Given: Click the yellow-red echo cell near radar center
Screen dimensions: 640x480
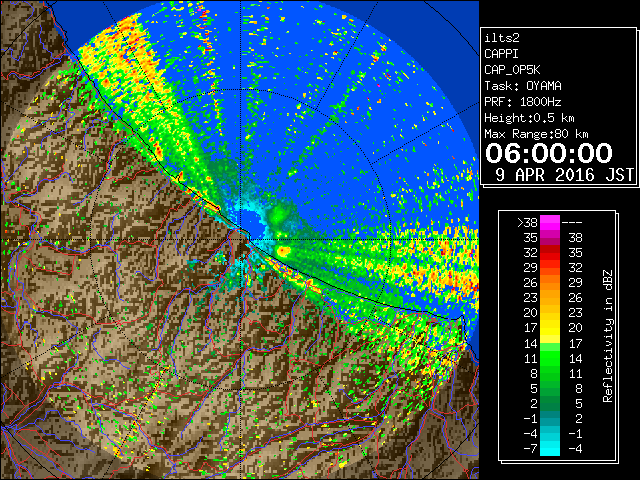Looking at the screenshot, I should [283, 250].
